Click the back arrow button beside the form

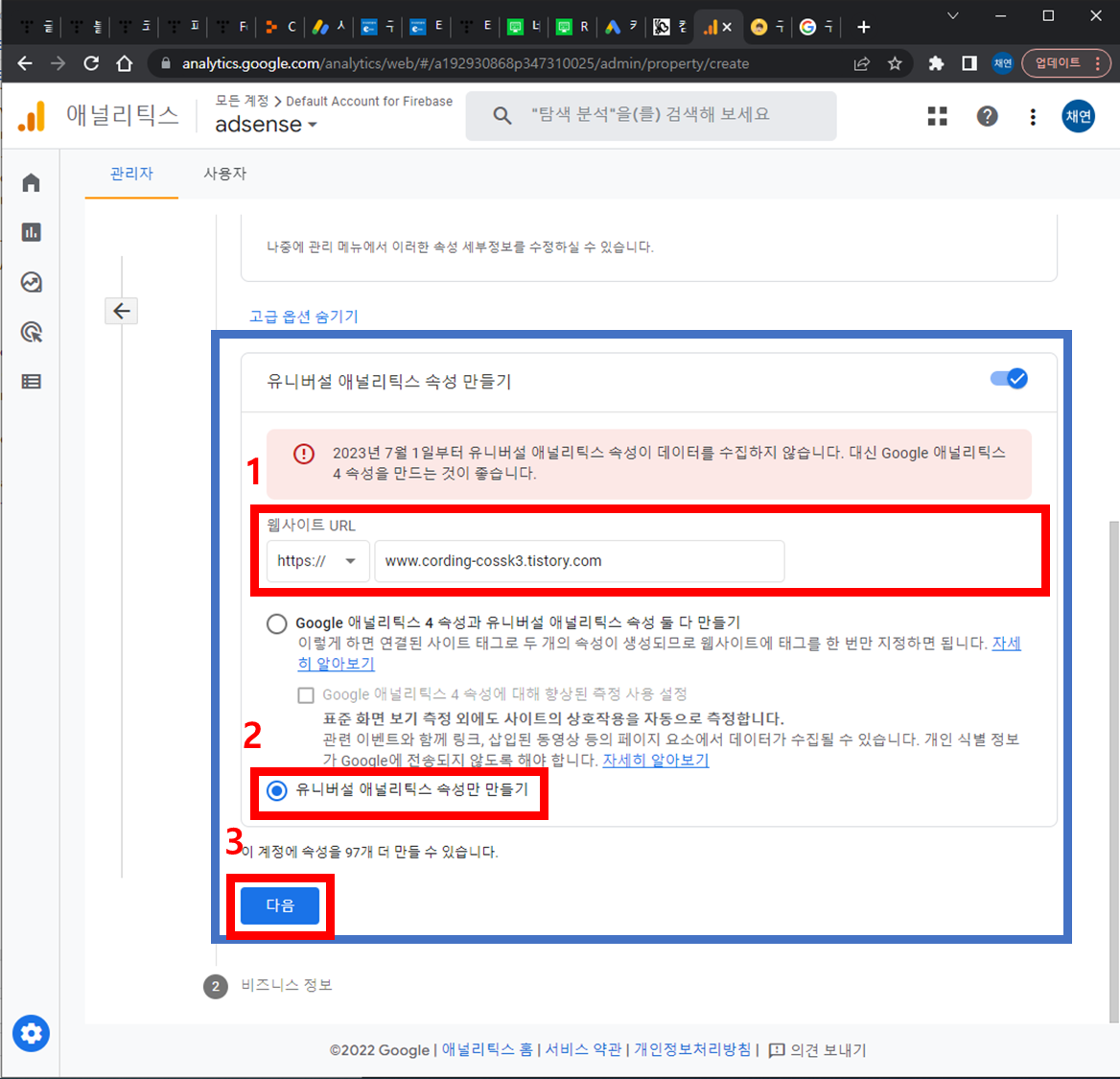pos(122,311)
